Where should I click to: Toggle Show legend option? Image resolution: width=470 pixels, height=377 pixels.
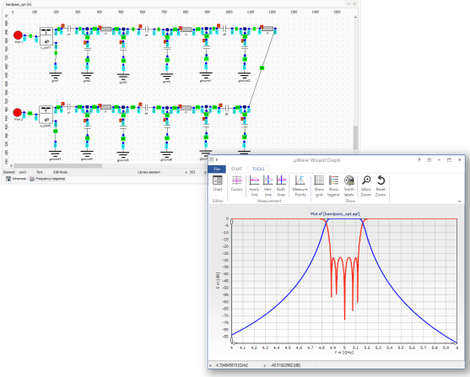coord(333,186)
